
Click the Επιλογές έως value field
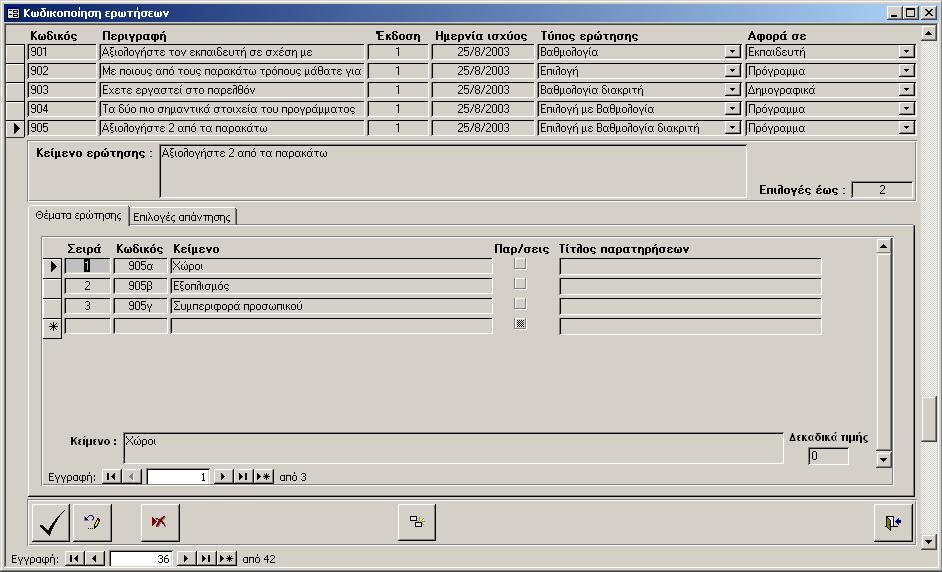[882, 190]
